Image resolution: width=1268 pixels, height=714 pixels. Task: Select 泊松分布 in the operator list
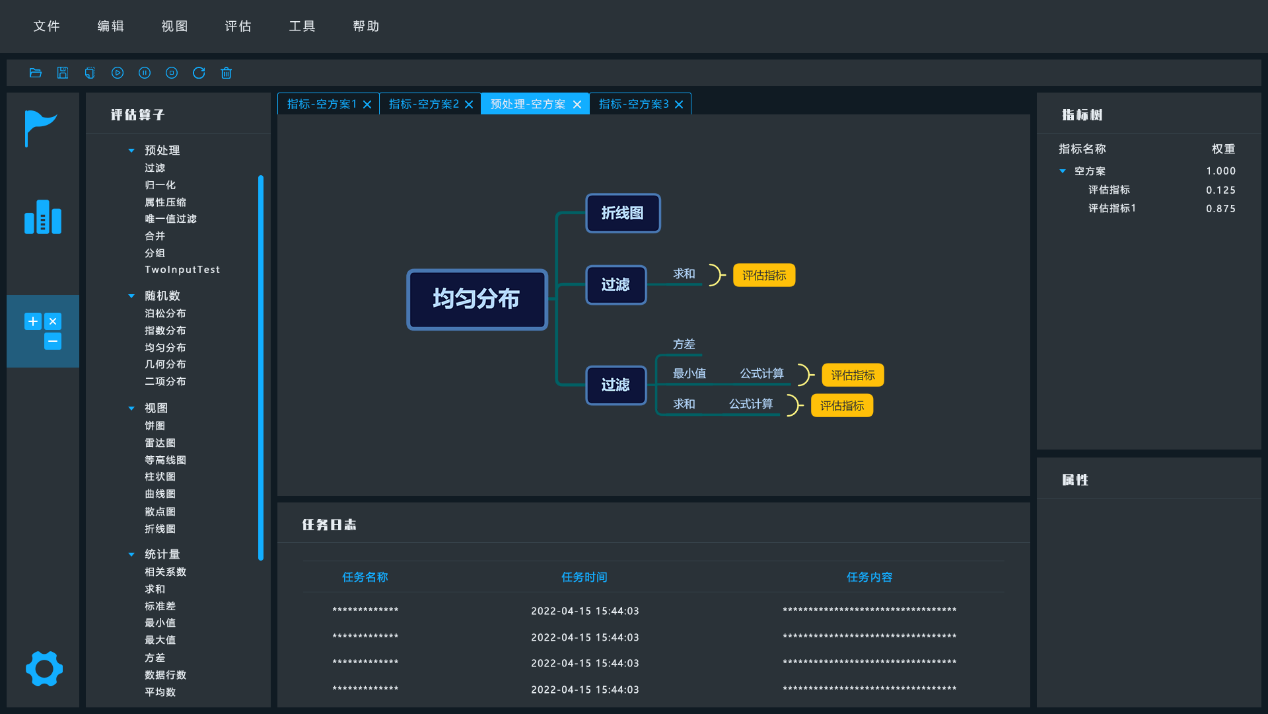coord(165,314)
